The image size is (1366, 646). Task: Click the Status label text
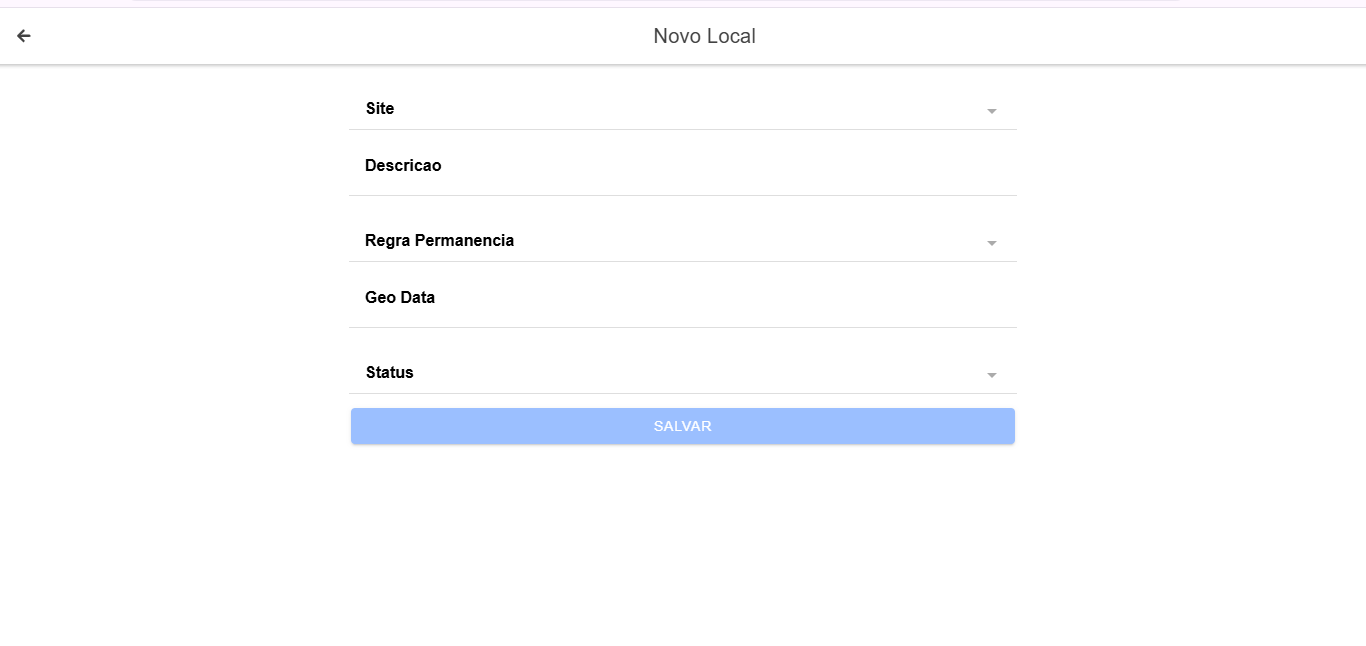click(x=389, y=373)
